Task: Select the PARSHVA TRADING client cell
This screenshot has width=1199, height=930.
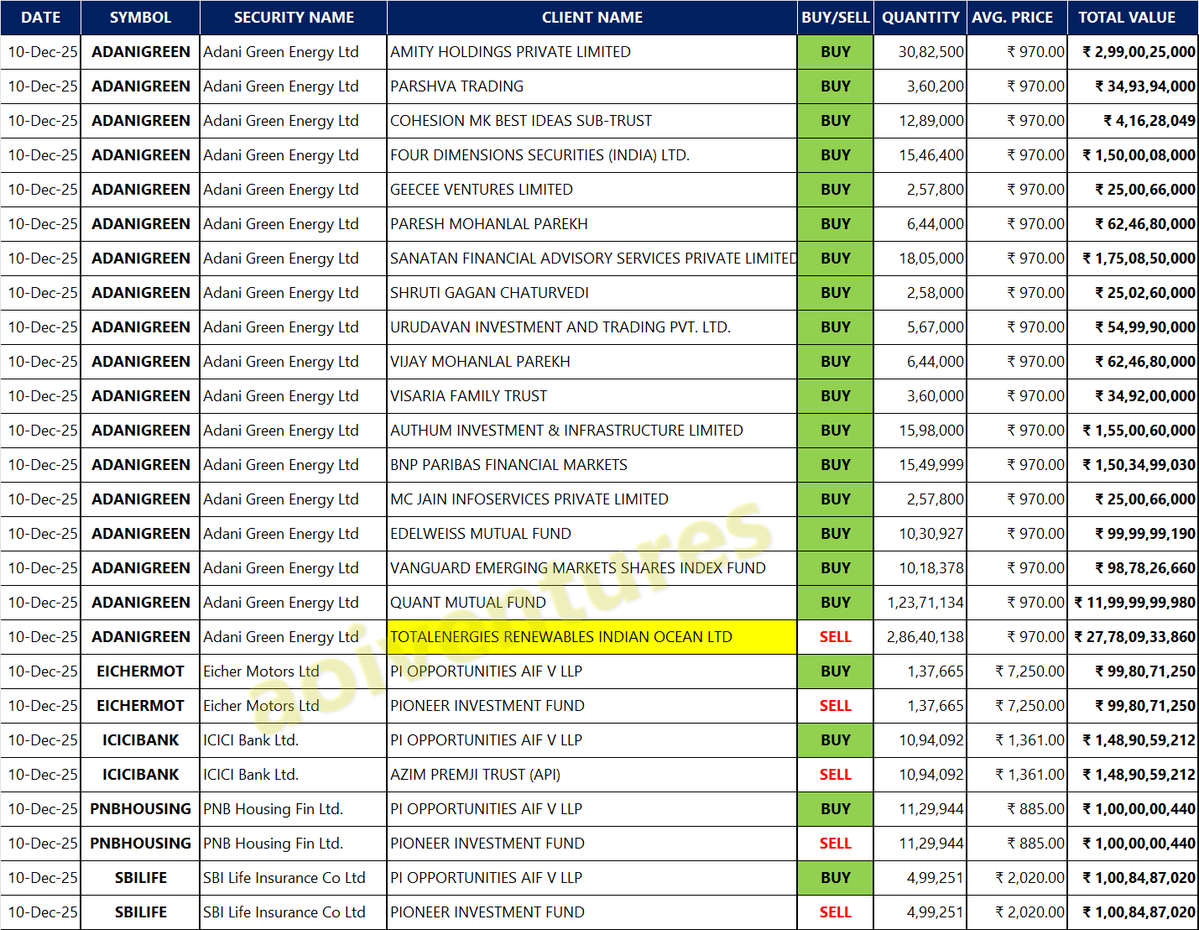Action: 592,86
